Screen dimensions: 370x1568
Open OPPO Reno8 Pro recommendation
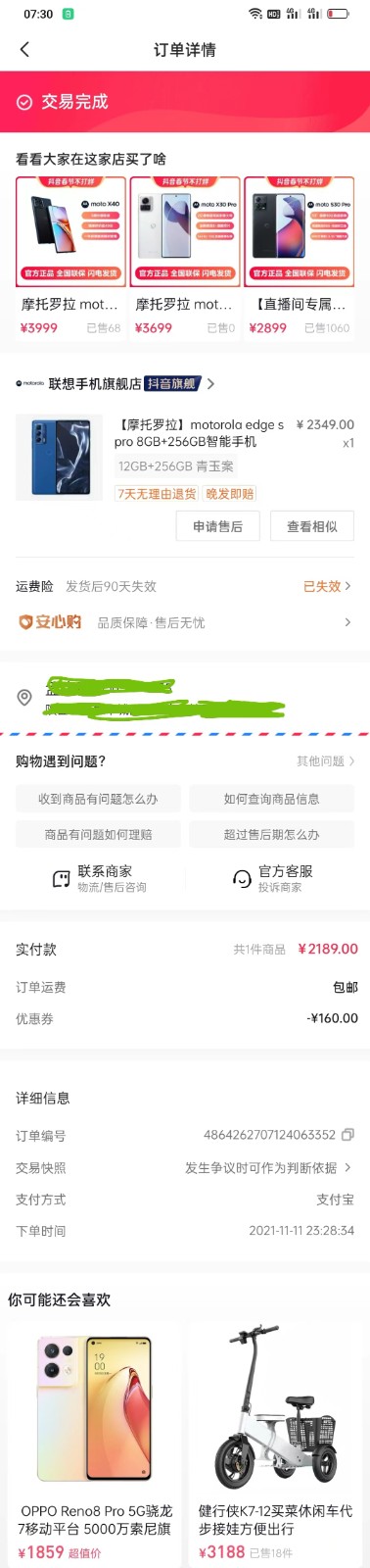pyautogui.click(x=94, y=1441)
